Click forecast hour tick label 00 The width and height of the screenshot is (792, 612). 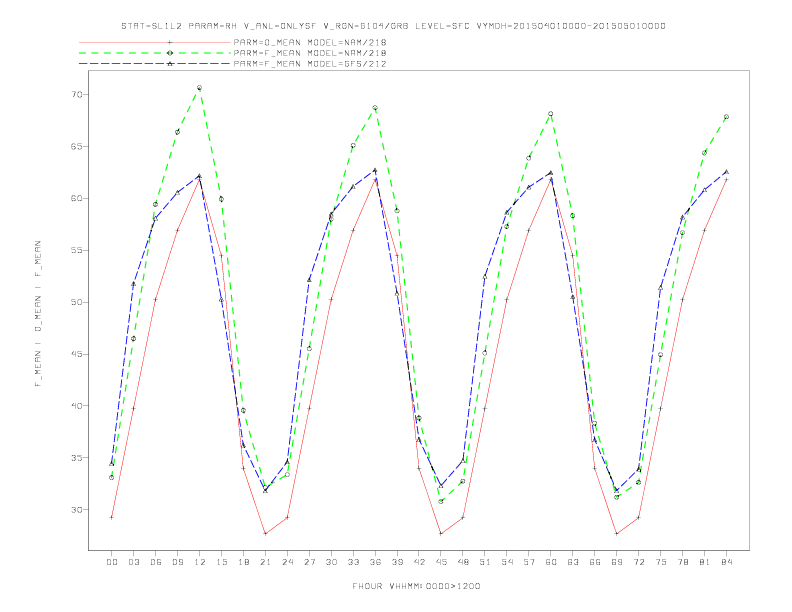[112, 562]
